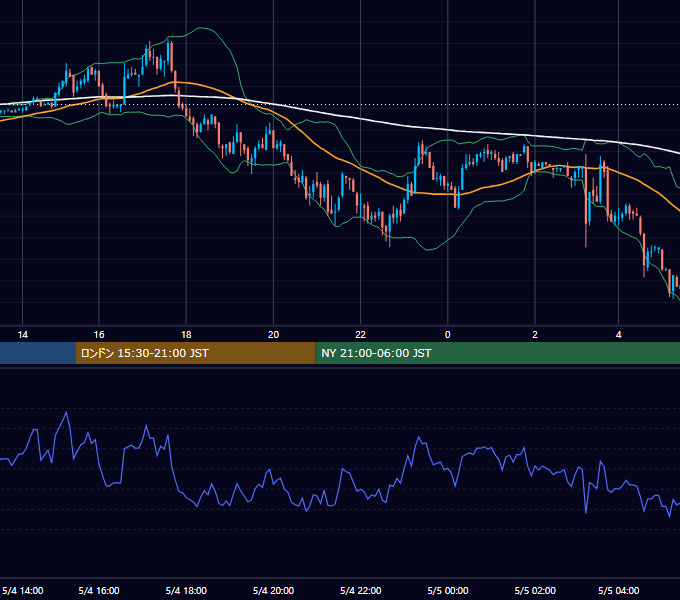Viewport: 680px width, 600px height.
Task: Click the 5/5 00:00 date label
Action: click(x=448, y=590)
